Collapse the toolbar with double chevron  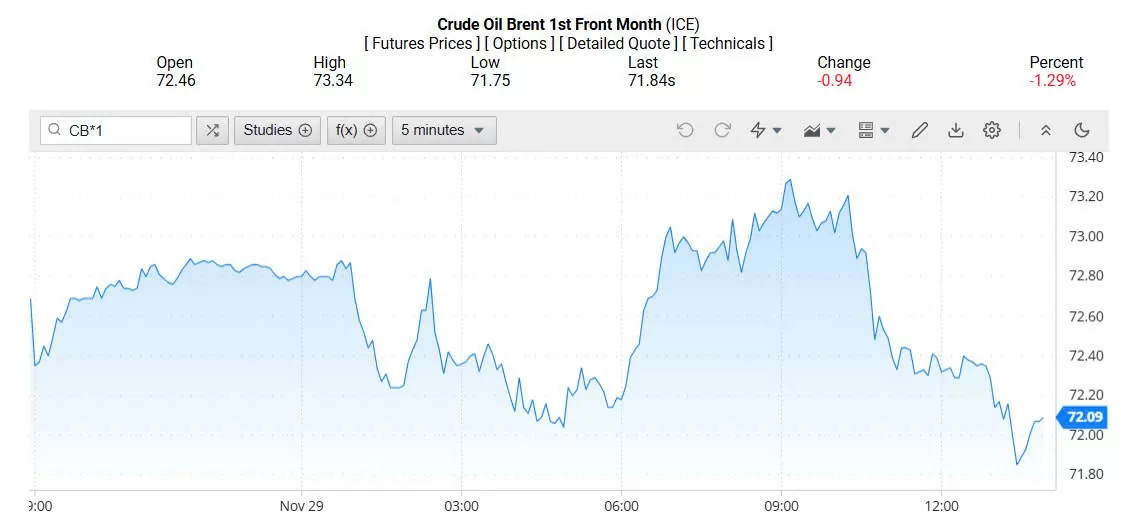(1046, 130)
